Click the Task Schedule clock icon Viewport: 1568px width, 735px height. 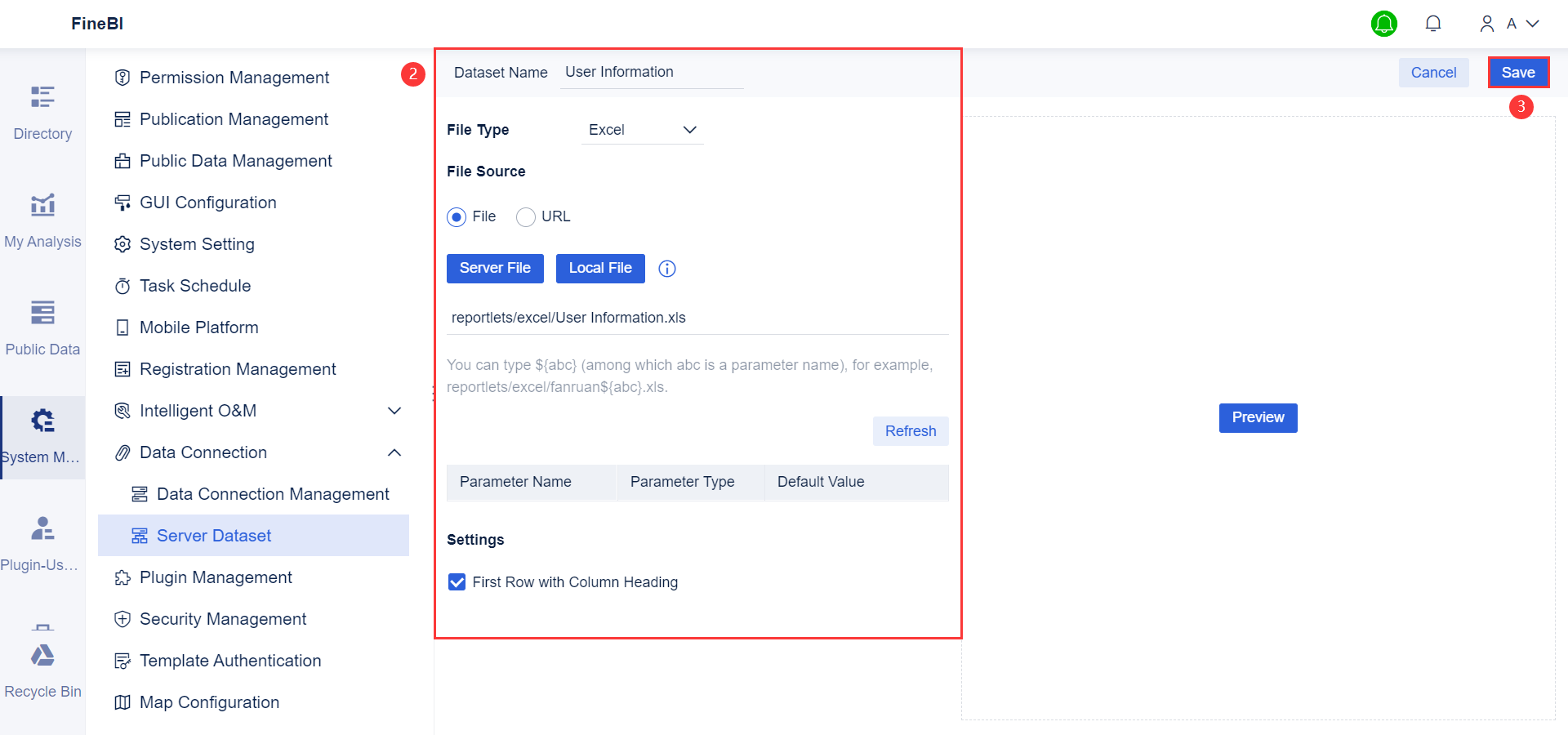point(122,286)
